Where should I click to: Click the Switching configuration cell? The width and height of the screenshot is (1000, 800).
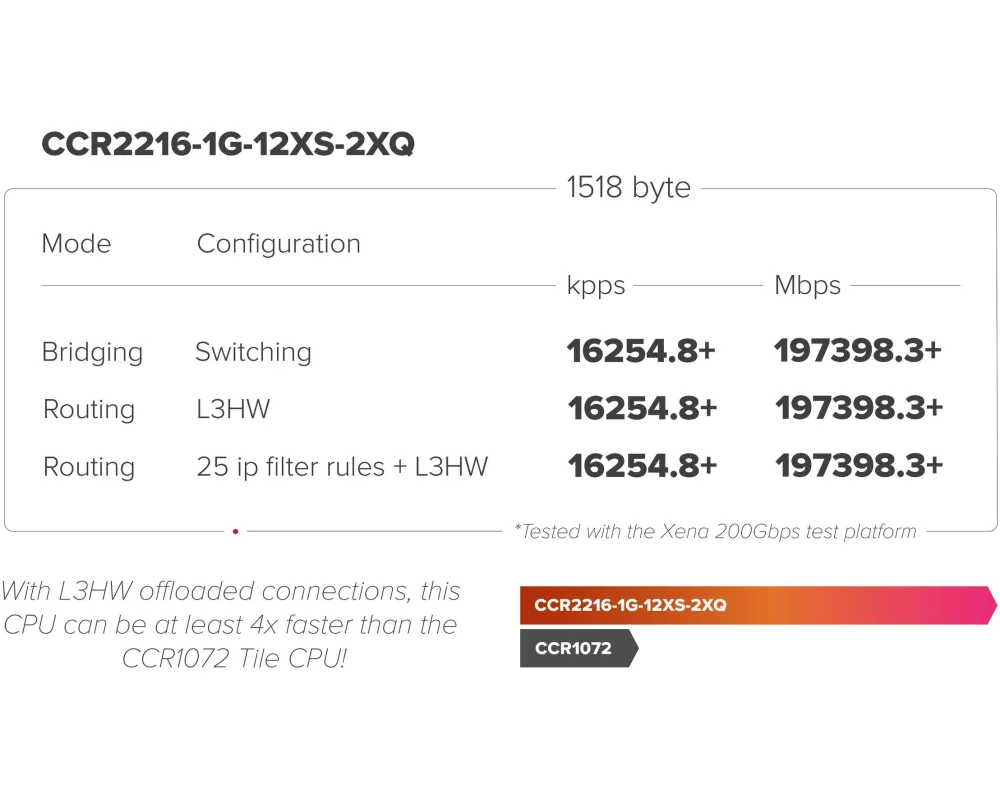(253, 352)
